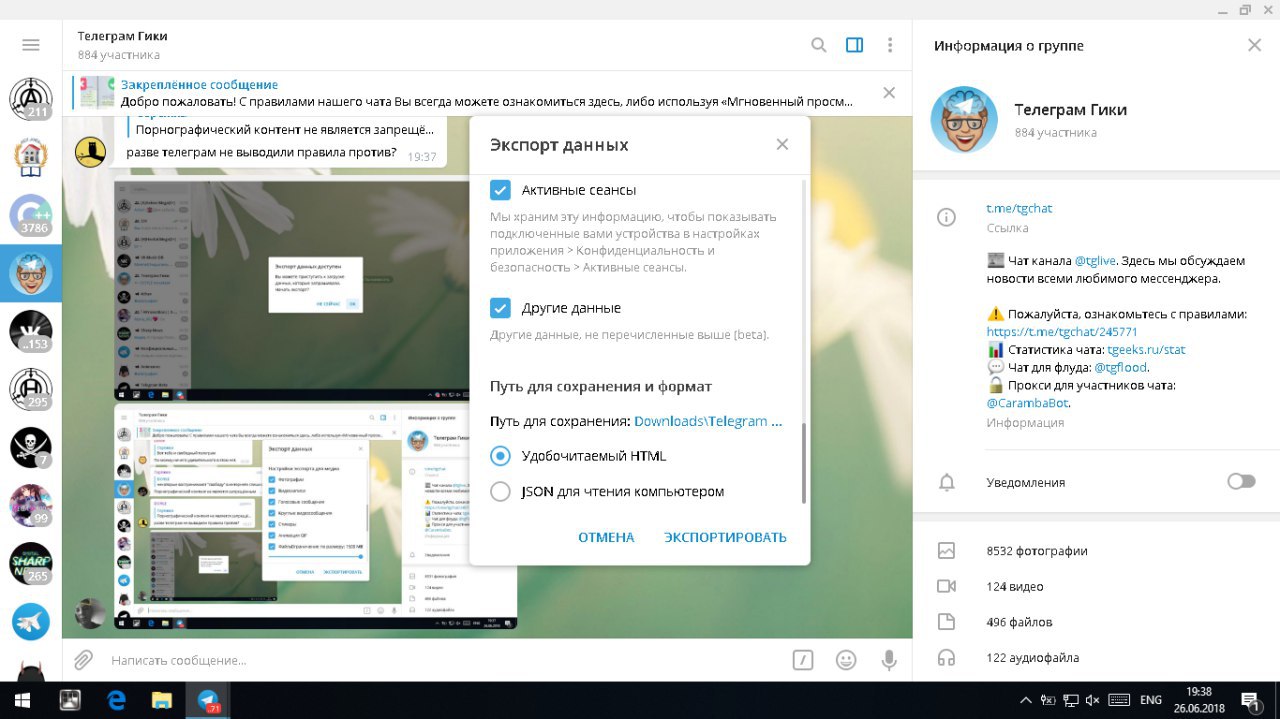1280x719 pixels.
Task: Open the t.me/tgchat group link
Action: [x=1019, y=208]
